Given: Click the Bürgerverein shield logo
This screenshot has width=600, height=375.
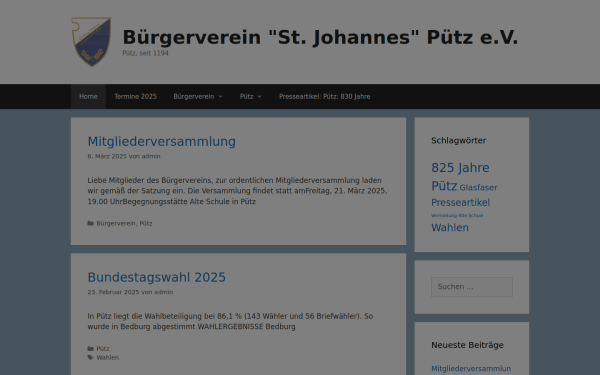Looking at the screenshot, I should (x=91, y=41).
